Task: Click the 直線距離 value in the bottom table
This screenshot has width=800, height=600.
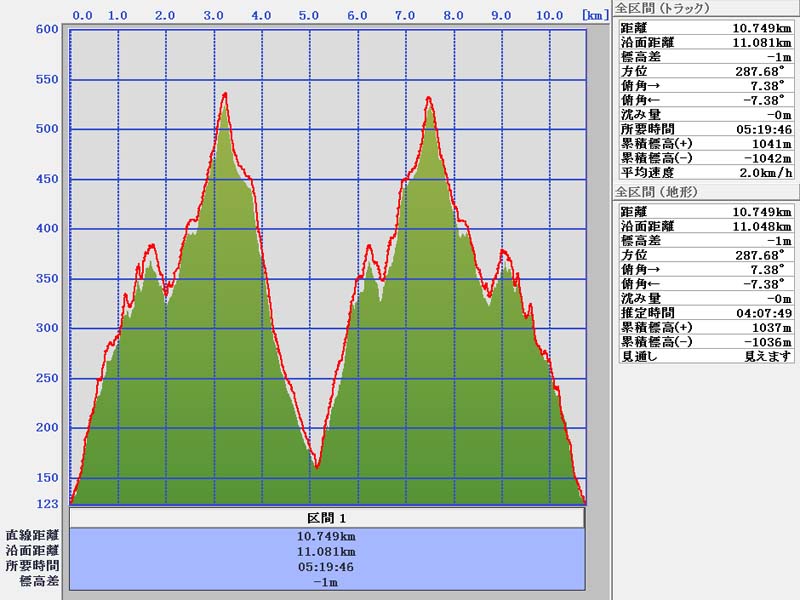Action: 326,536
